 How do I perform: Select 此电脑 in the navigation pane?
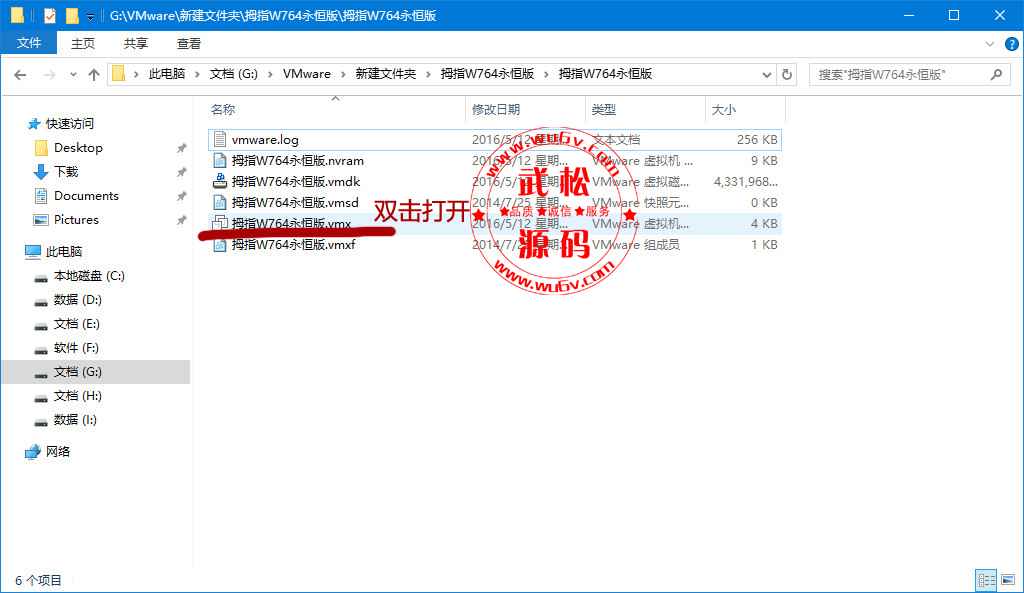pos(63,251)
